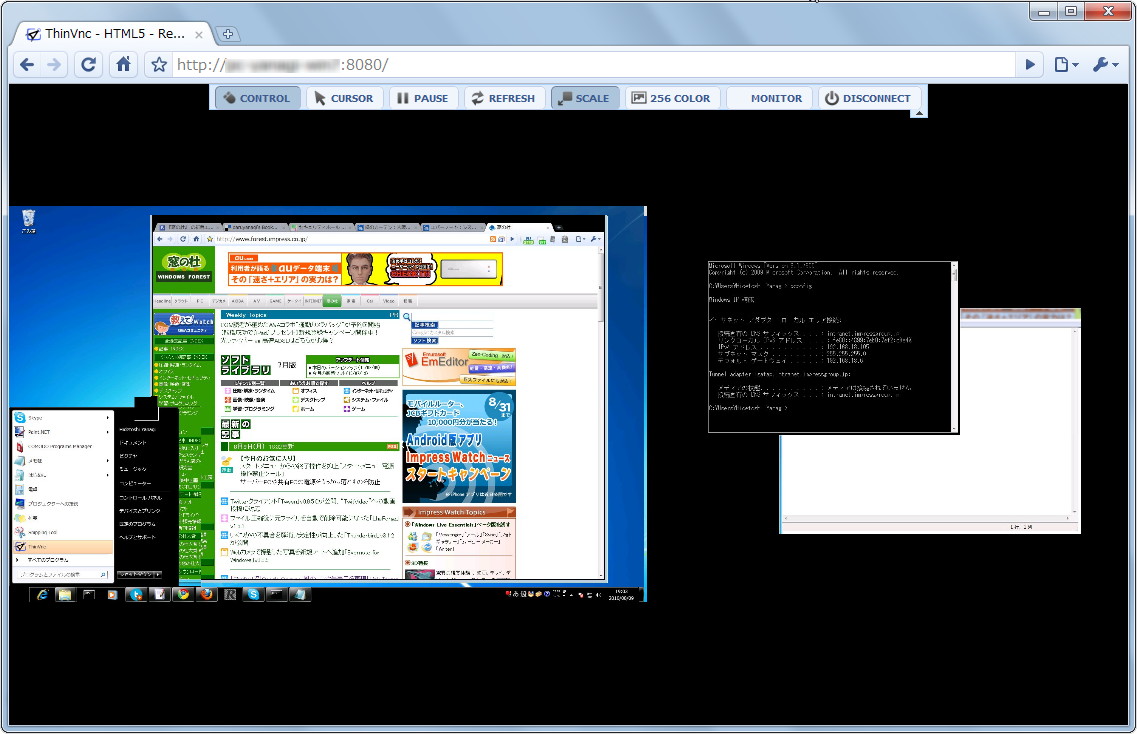Open Windows Explorer folder on remote taskbar

click(65, 595)
